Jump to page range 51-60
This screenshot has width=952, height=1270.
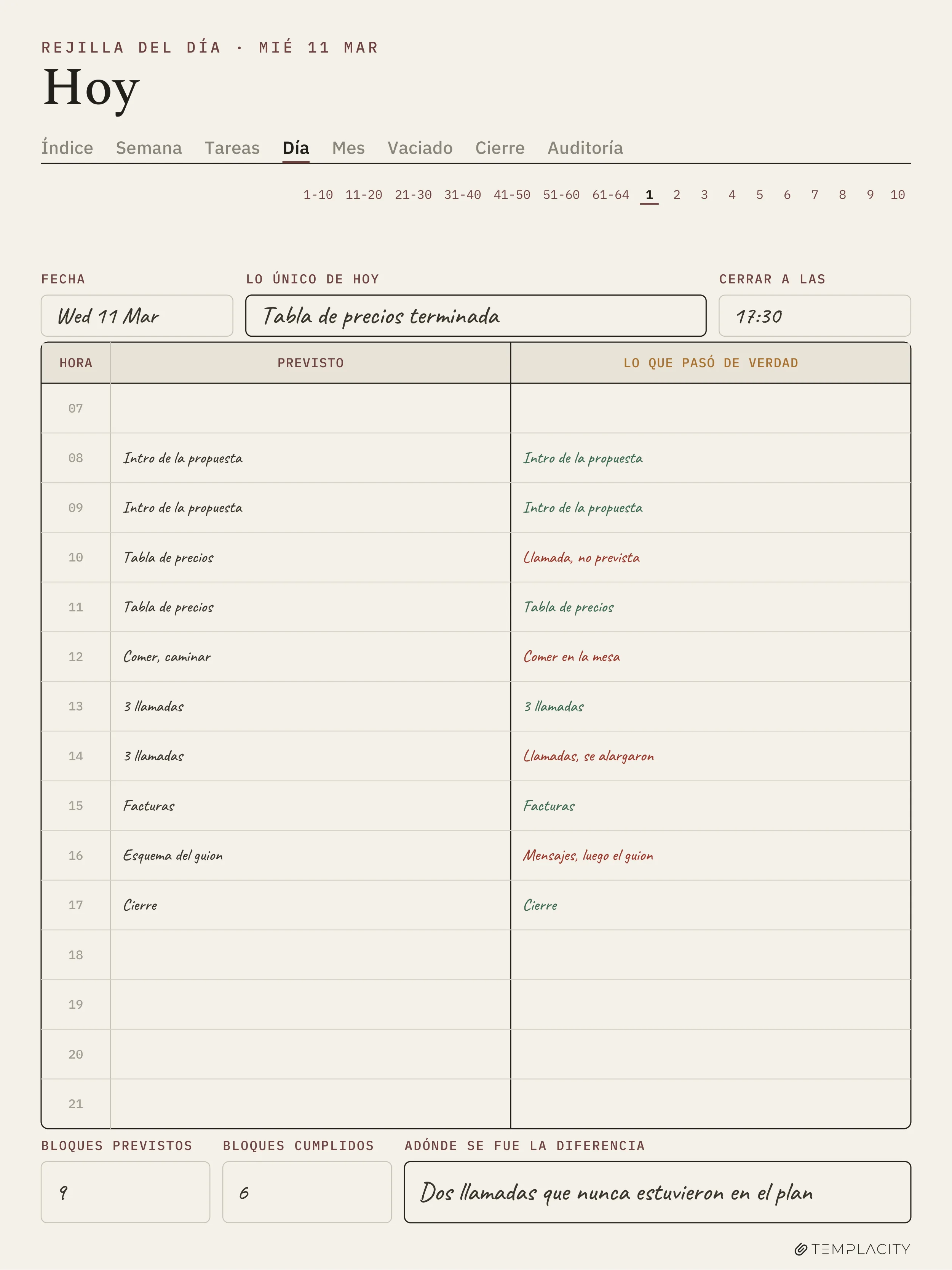[561, 195]
